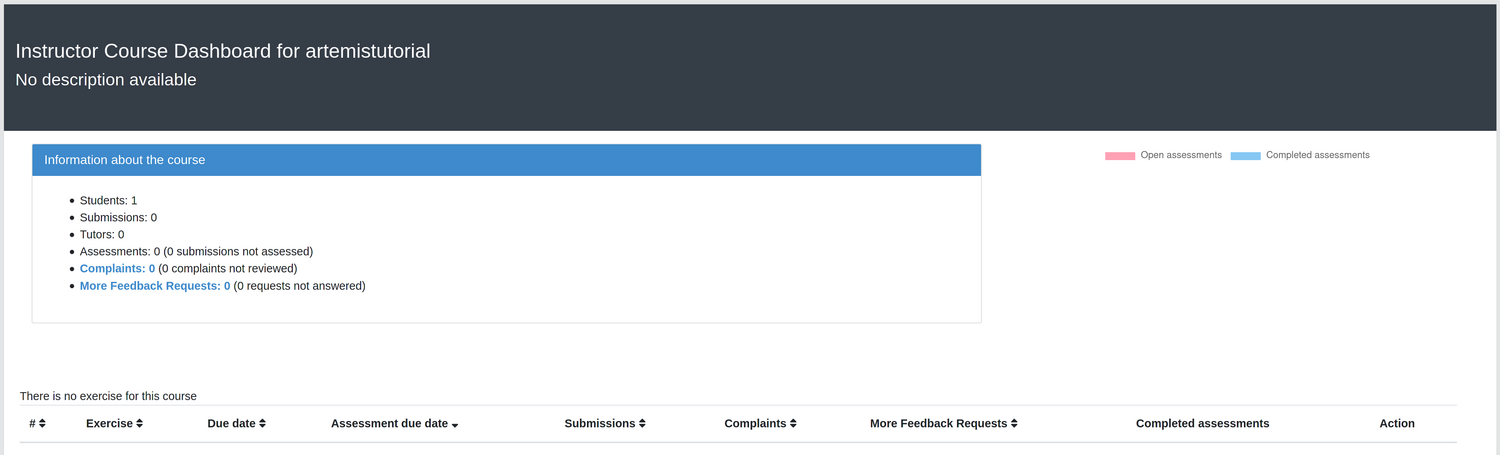
Task: Open the Complaints: 0 link
Action: (x=117, y=269)
